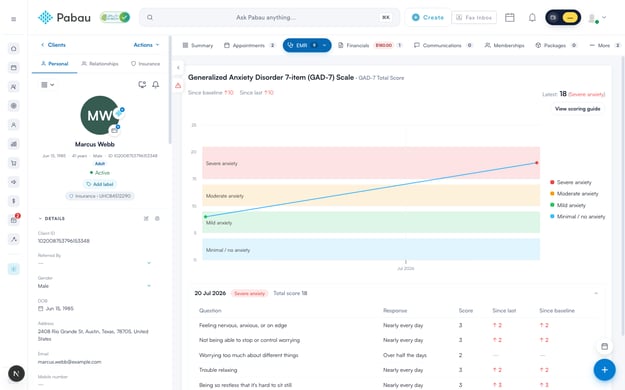Click the client reminder bell icon
The width and height of the screenshot is (625, 390).
tap(156, 85)
